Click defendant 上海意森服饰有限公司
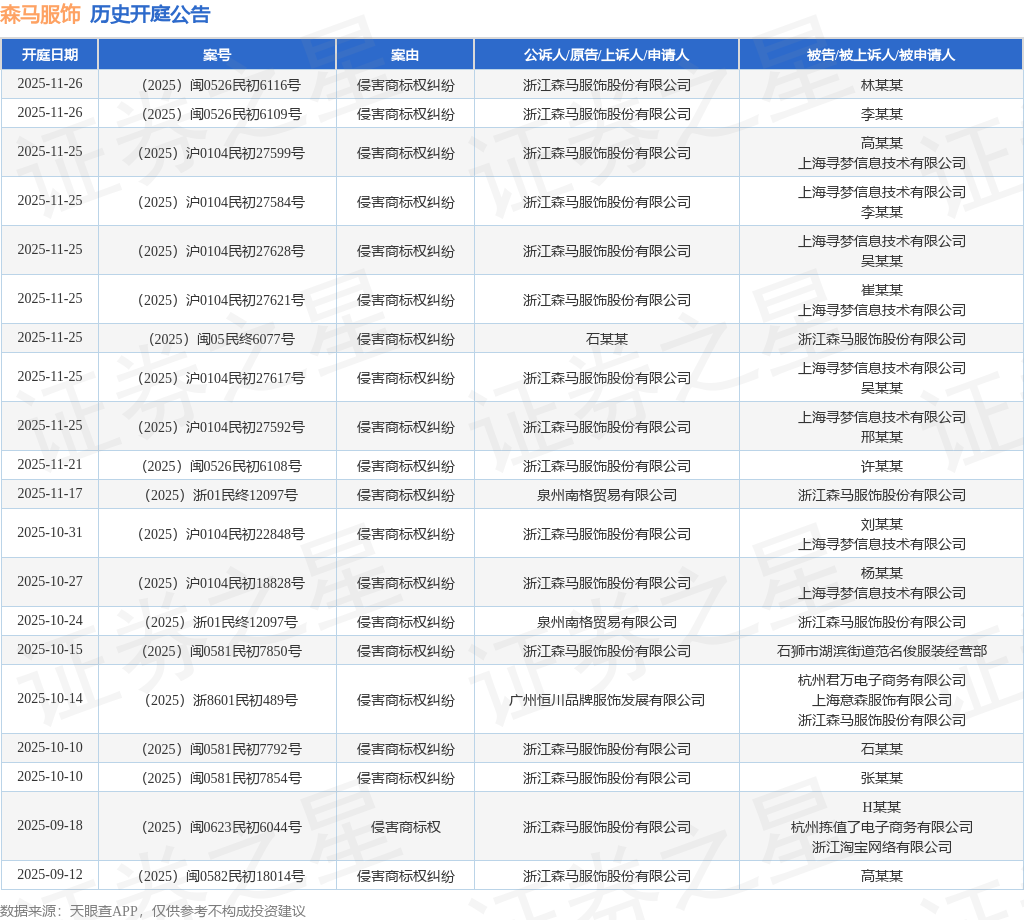The height and width of the screenshot is (920, 1024). pos(882,700)
